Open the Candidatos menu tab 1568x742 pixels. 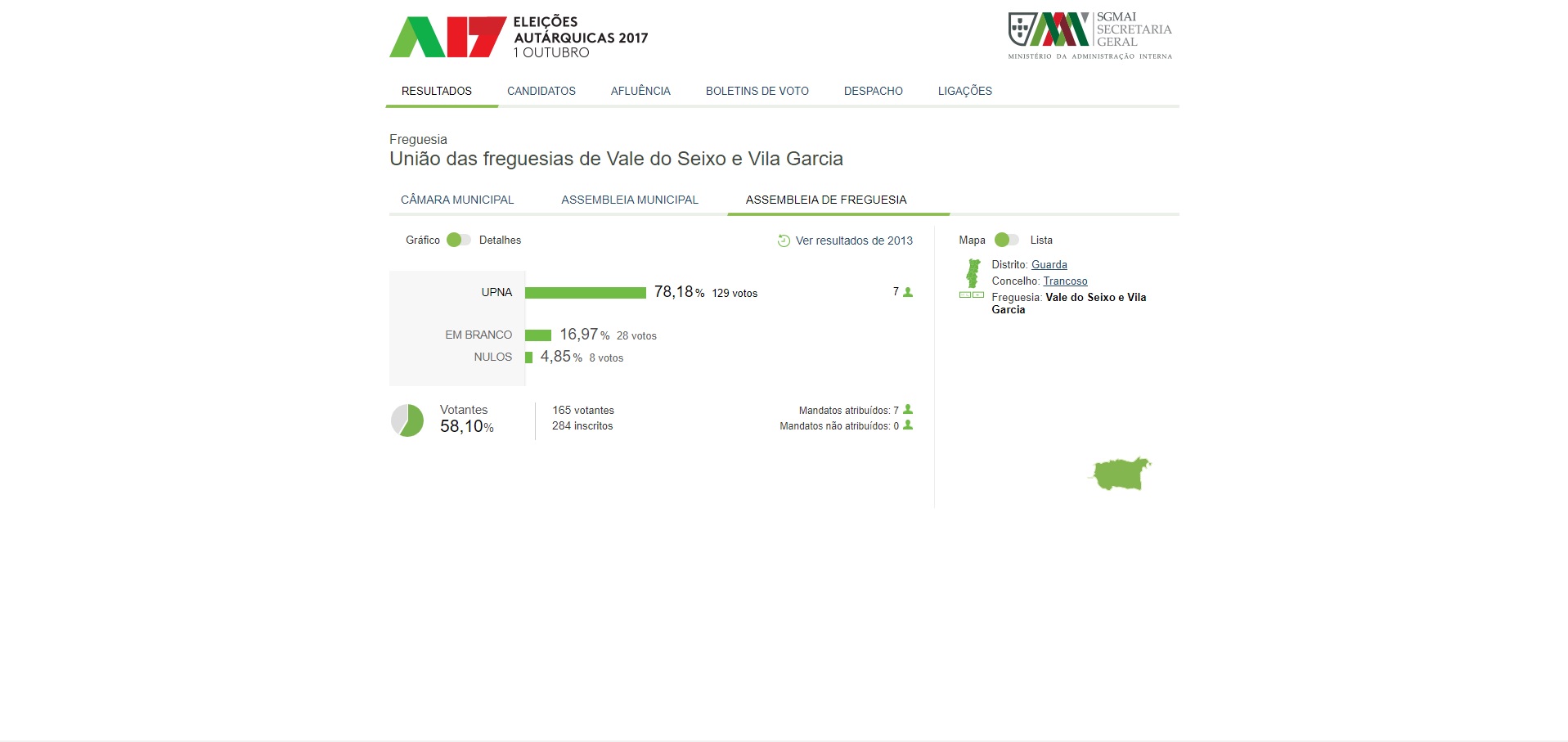coord(541,91)
